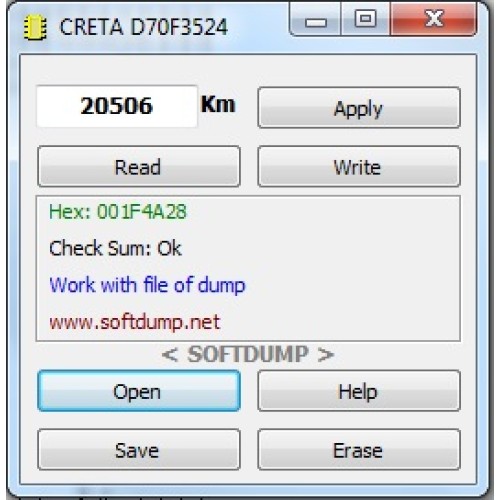Click the yellow chip icon in title bar
Viewport: 500px width, 500px height.
(x=35, y=28)
